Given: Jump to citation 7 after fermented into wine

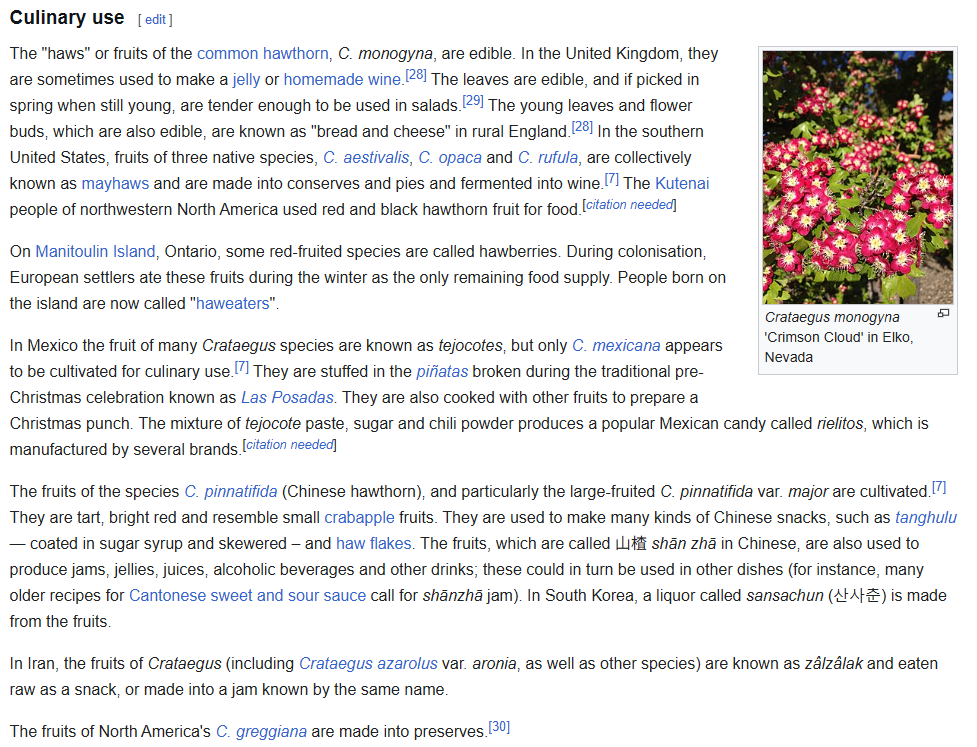Looking at the screenshot, I should 611,179.
